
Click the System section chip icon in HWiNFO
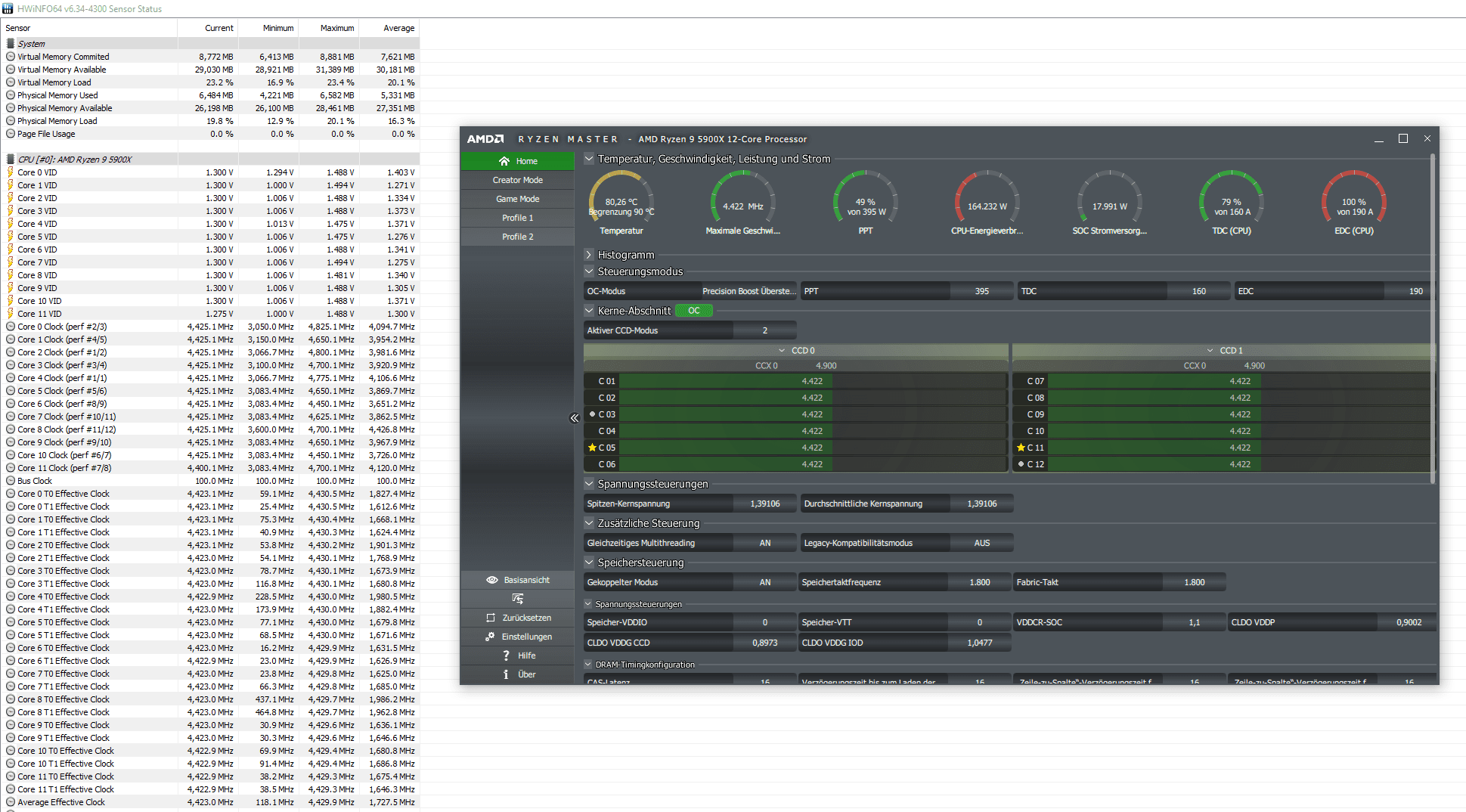point(11,44)
